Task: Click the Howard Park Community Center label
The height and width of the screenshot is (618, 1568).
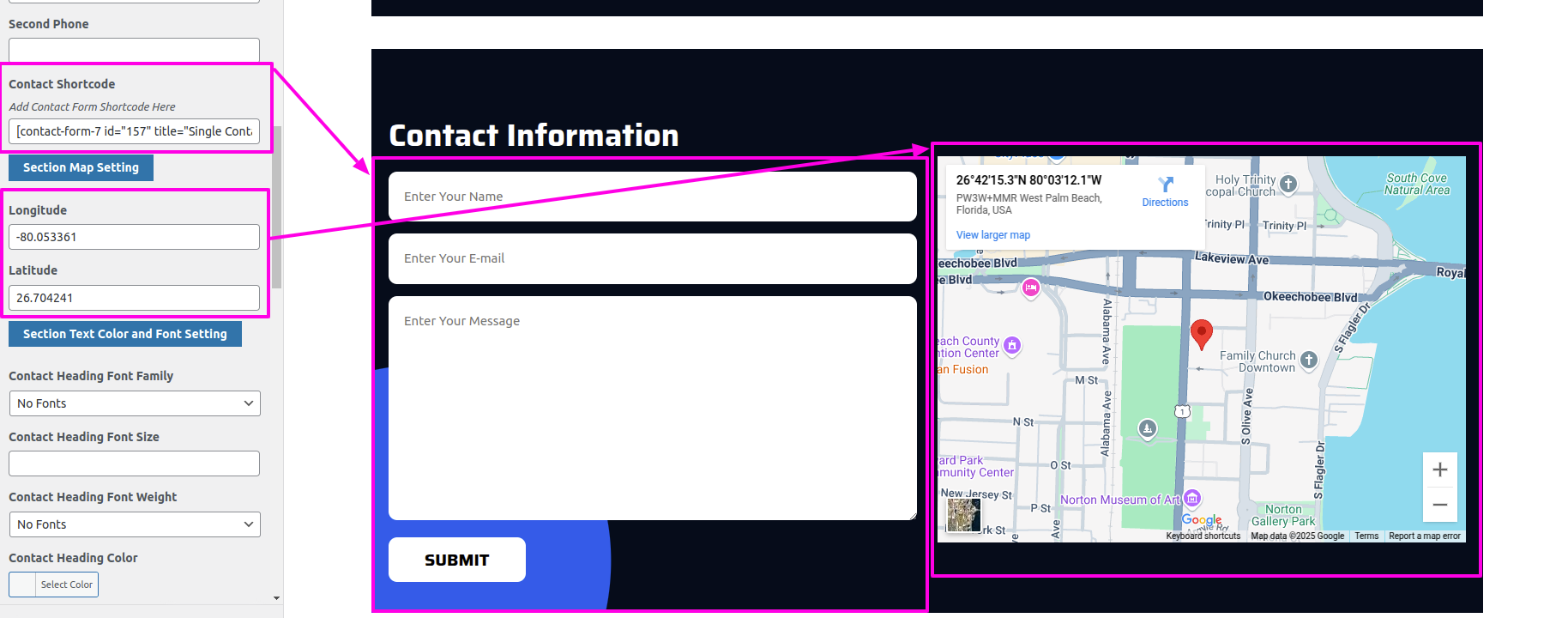Action: 975,466
